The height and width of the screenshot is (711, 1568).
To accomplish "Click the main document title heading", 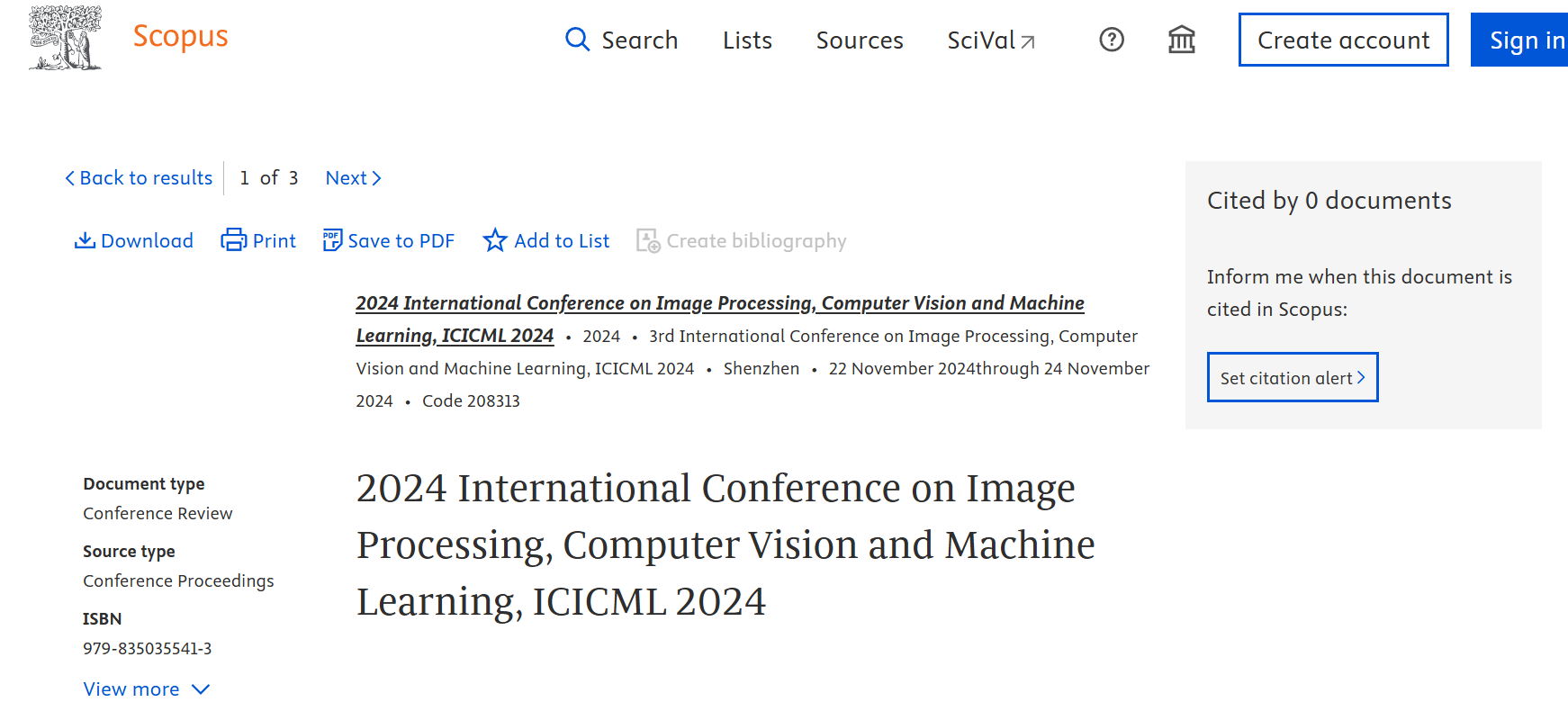I will pyautogui.click(x=725, y=544).
